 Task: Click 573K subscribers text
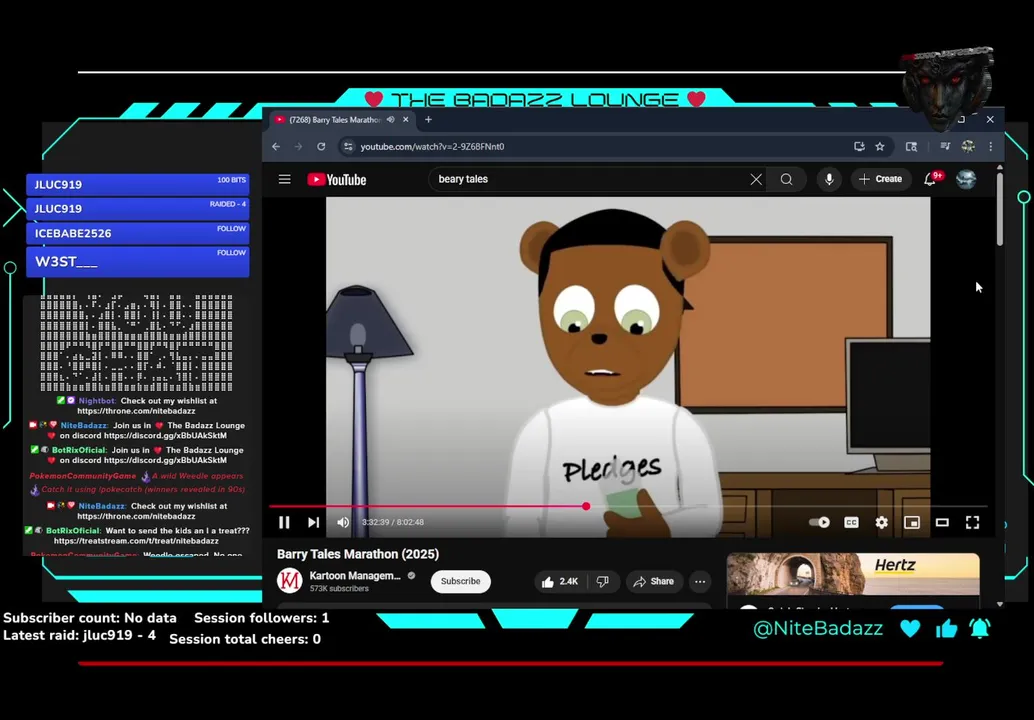339,589
